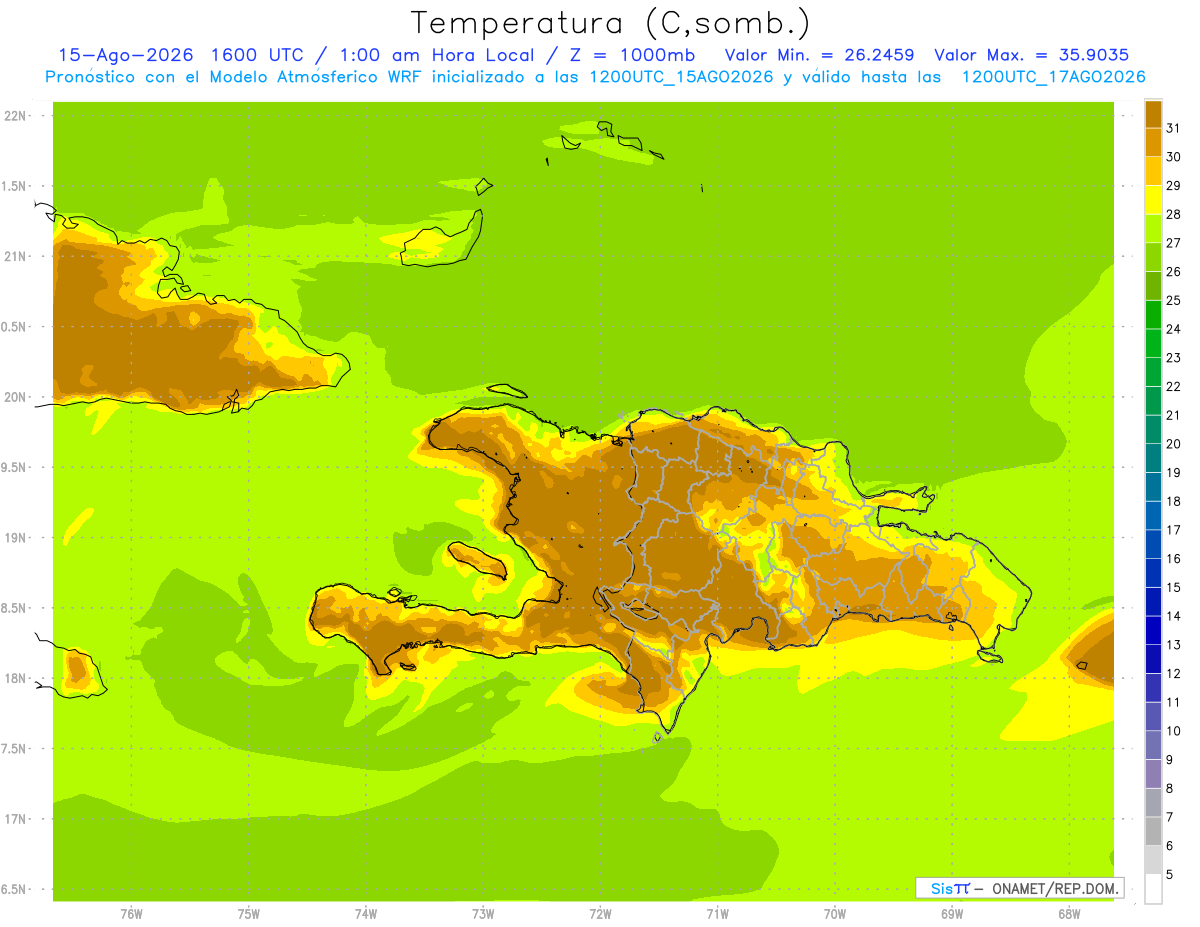Click the "SisTT - ONAMET/REP.DOM." credit box
The height and width of the screenshot is (927, 1200).
[x=1019, y=888]
